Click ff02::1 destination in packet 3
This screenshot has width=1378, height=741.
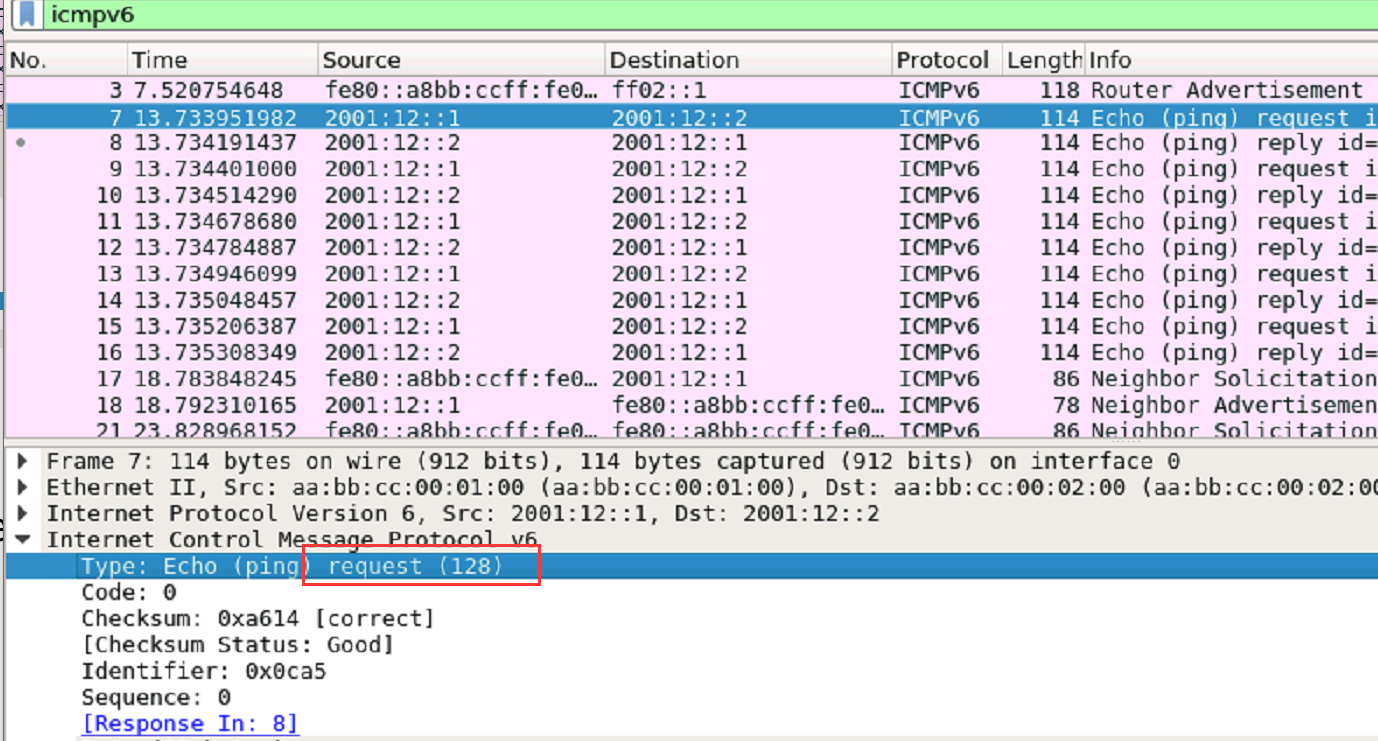[659, 91]
